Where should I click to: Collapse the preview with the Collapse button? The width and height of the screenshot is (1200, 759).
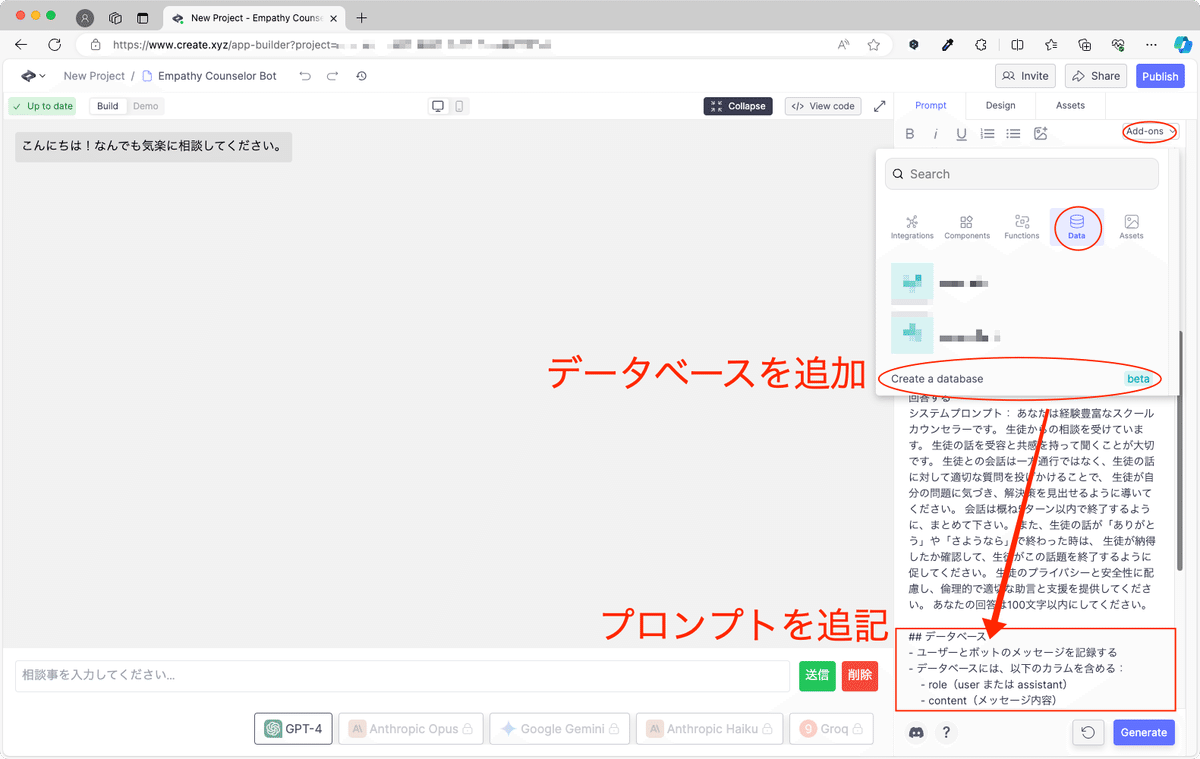click(738, 105)
